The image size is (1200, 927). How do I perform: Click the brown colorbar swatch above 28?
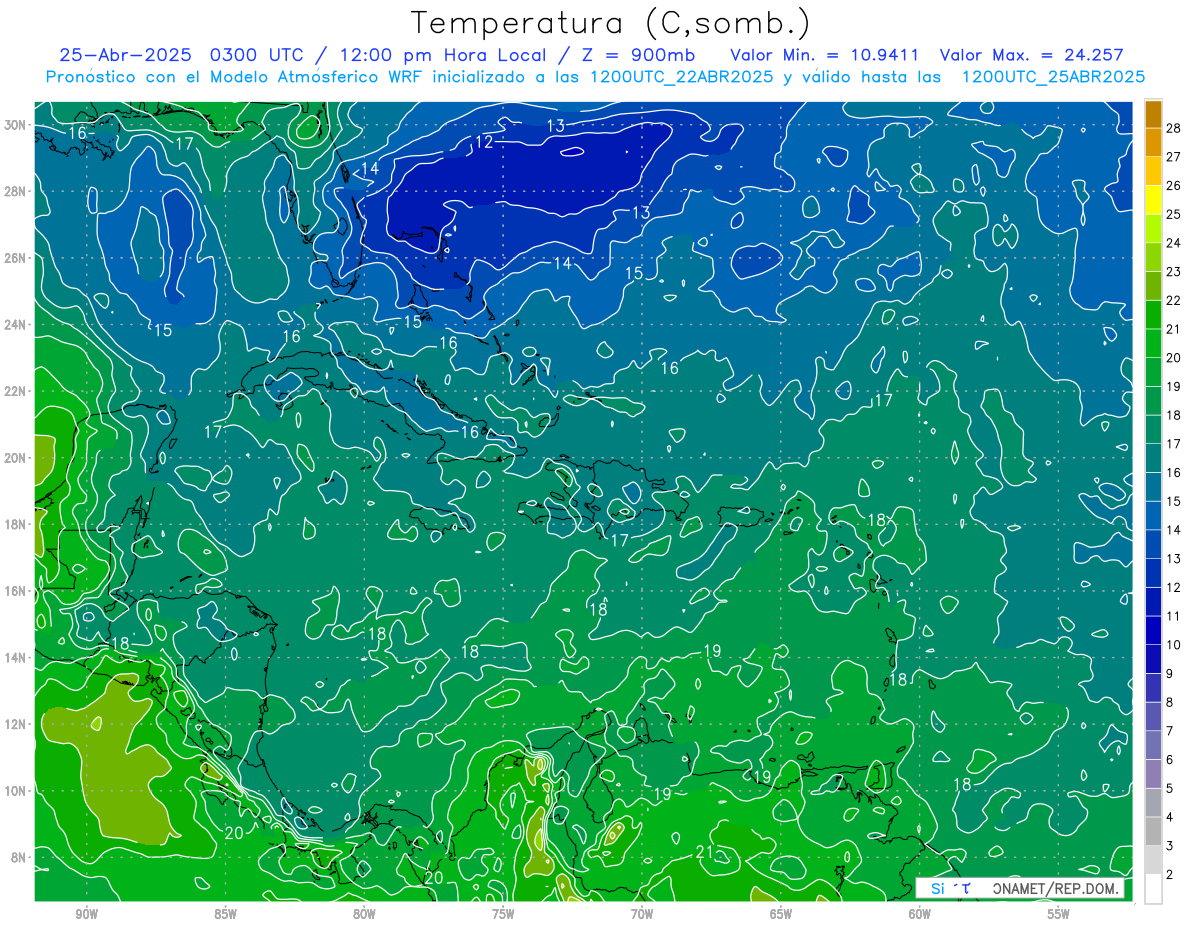click(x=1153, y=114)
